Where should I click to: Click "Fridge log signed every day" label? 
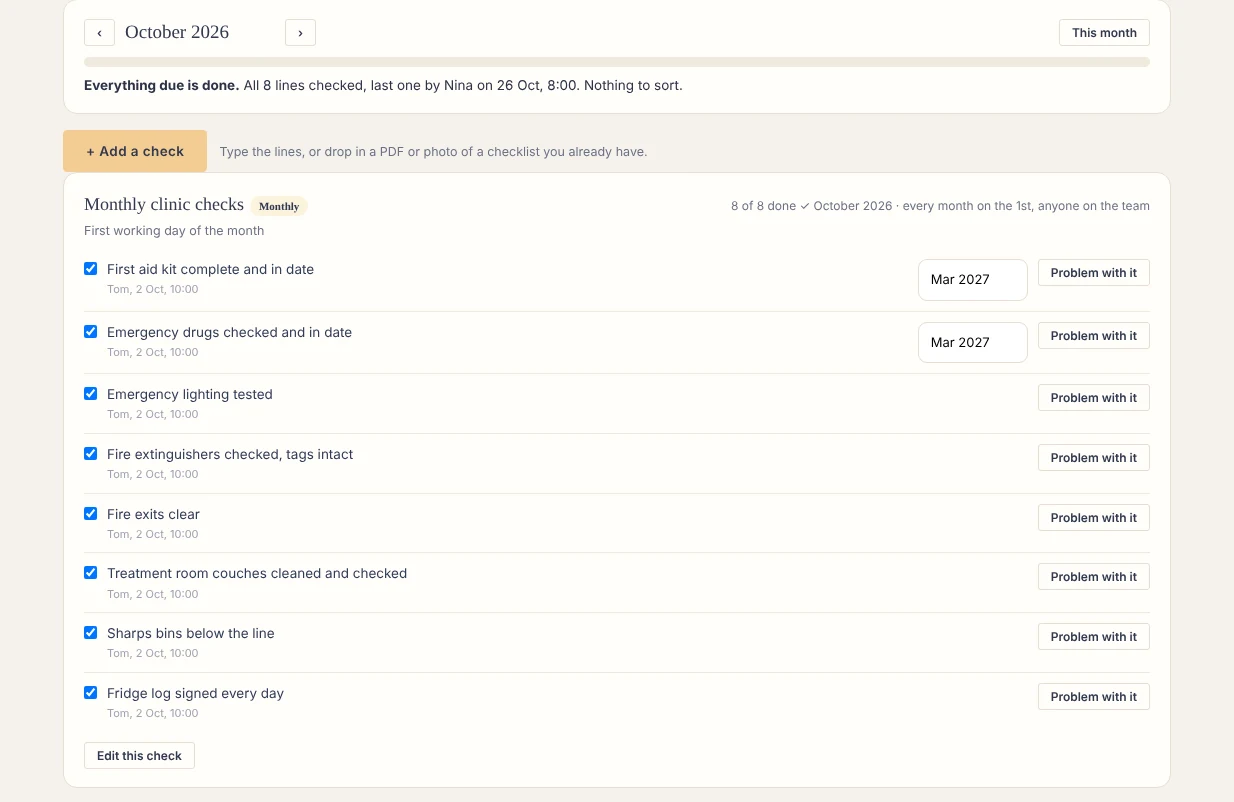[x=195, y=693]
